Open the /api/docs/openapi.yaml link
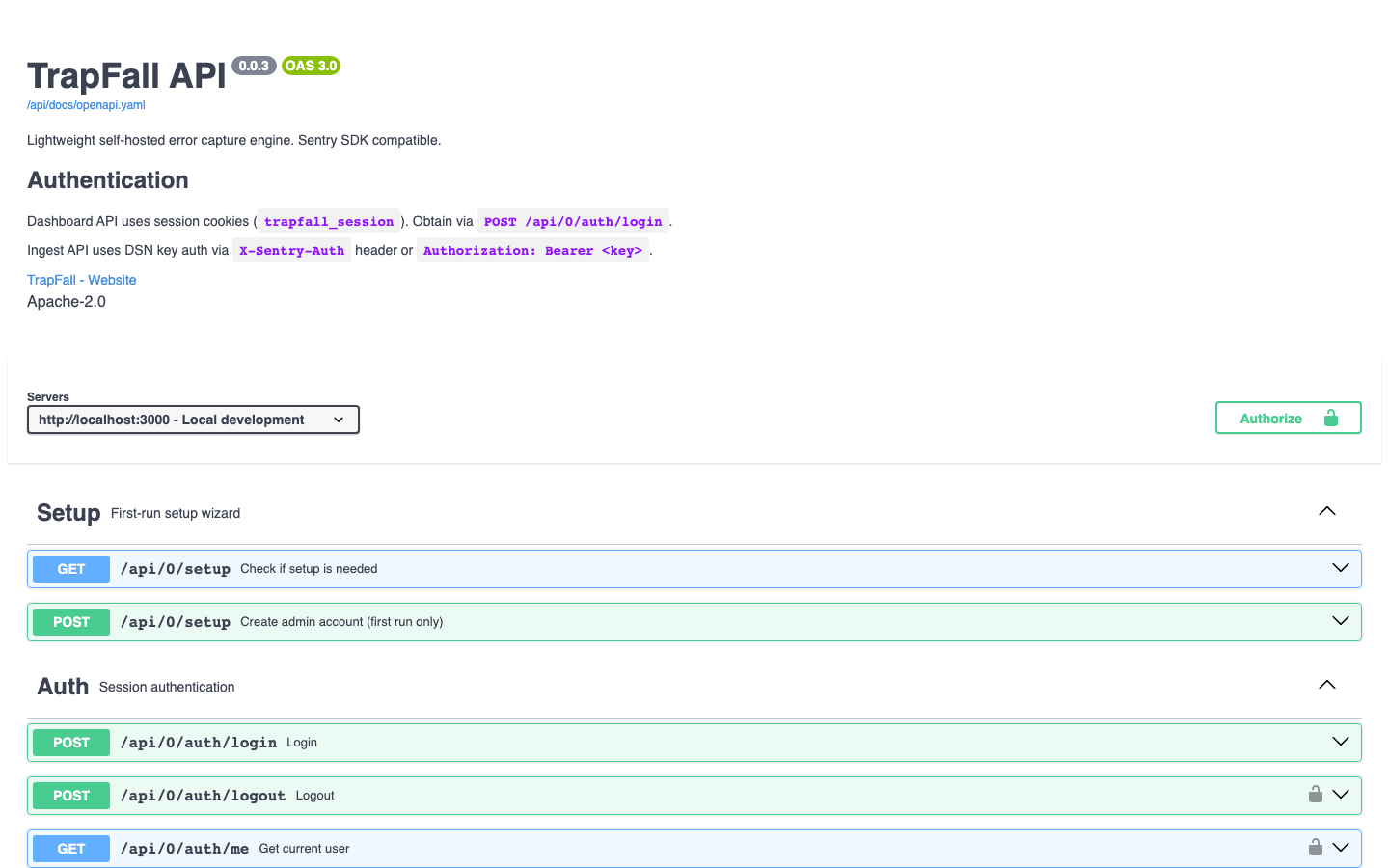 click(x=86, y=105)
